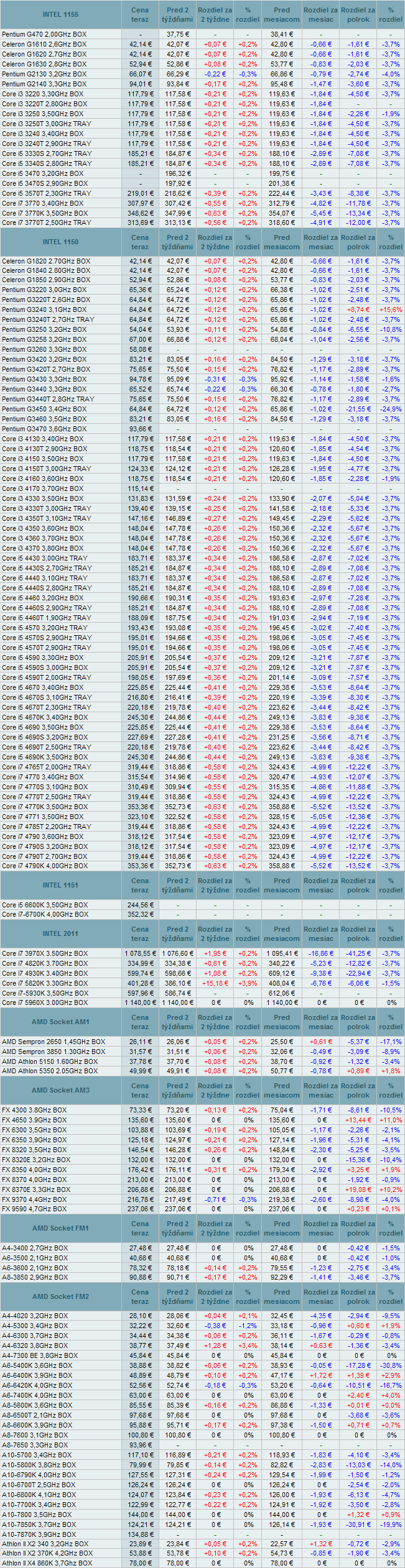Click +15,6% half-year change for Pentium G3240
This screenshot has width=405, height=1568.
[391, 309]
